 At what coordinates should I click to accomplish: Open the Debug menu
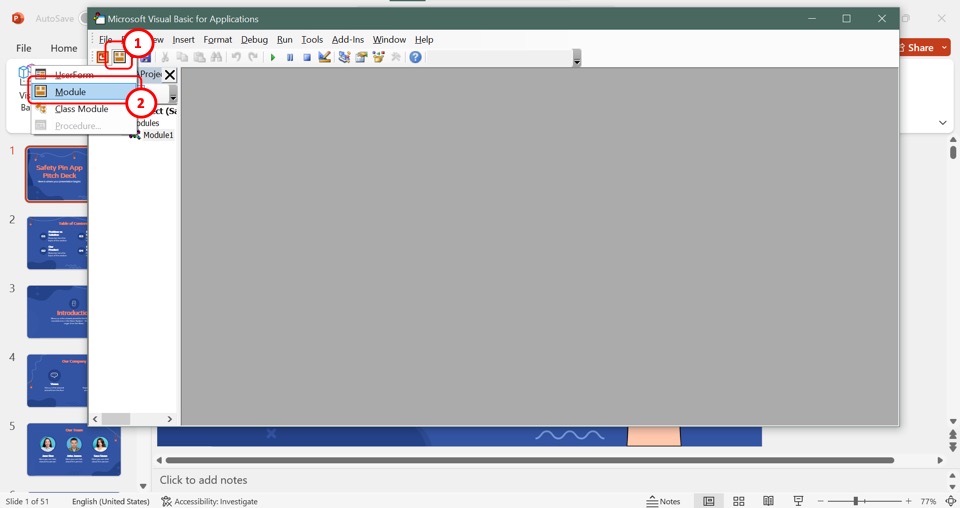point(254,40)
